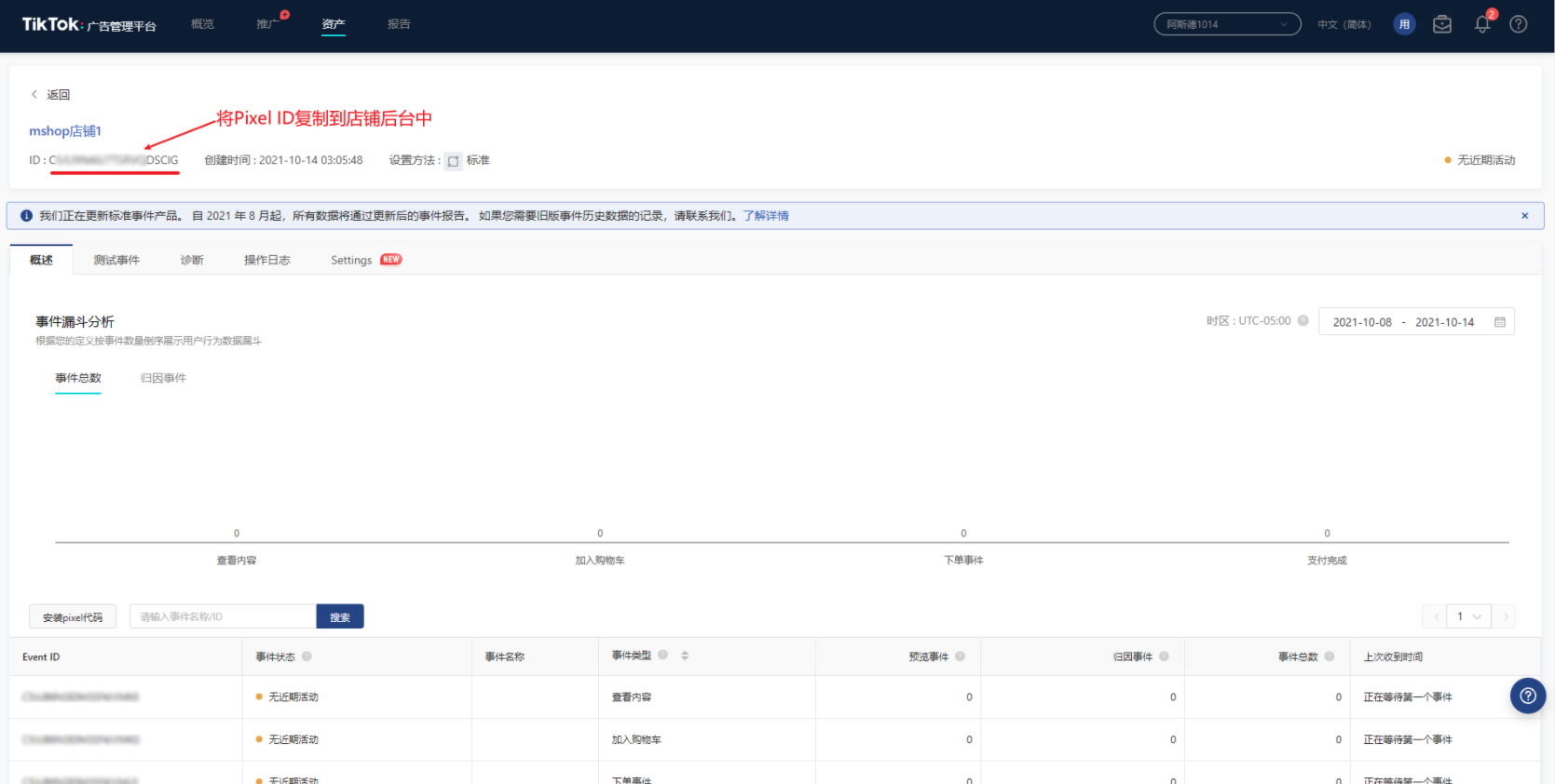Screen dimensions: 1555x784
Task: Click the calendar icon in date range
Action: pos(1500,322)
